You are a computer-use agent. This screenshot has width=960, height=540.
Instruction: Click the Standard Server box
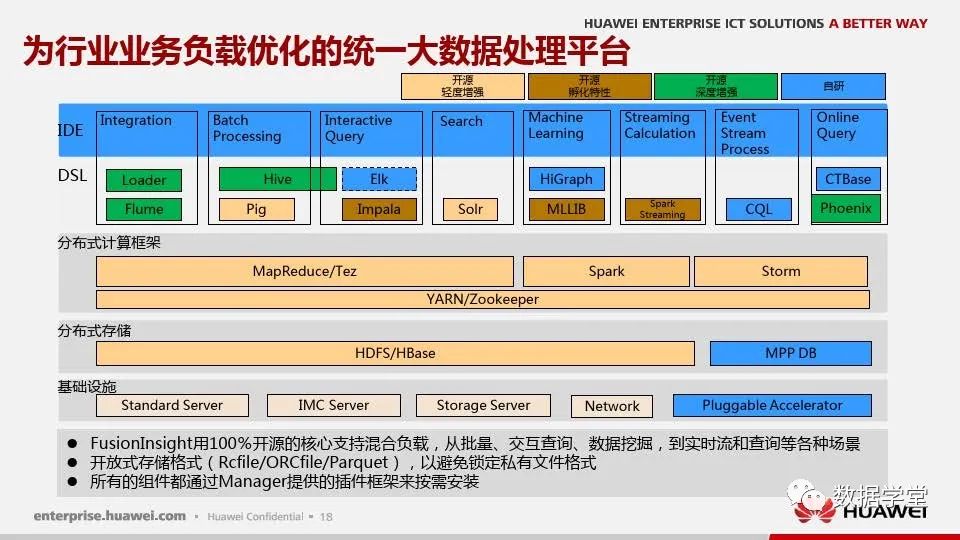point(172,405)
